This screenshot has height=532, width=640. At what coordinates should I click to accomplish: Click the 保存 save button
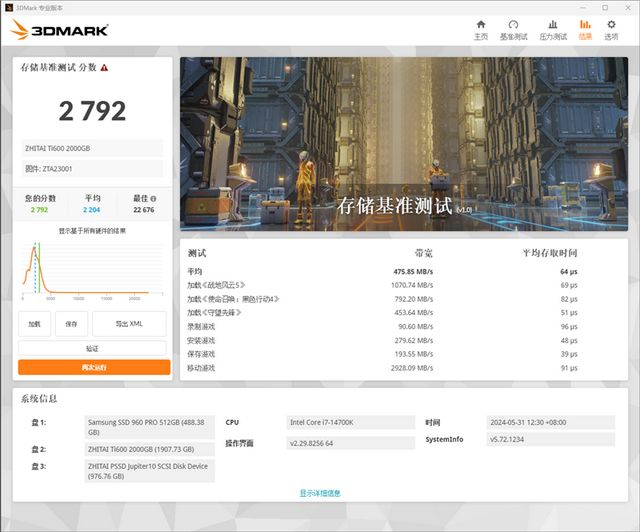[x=71, y=324]
